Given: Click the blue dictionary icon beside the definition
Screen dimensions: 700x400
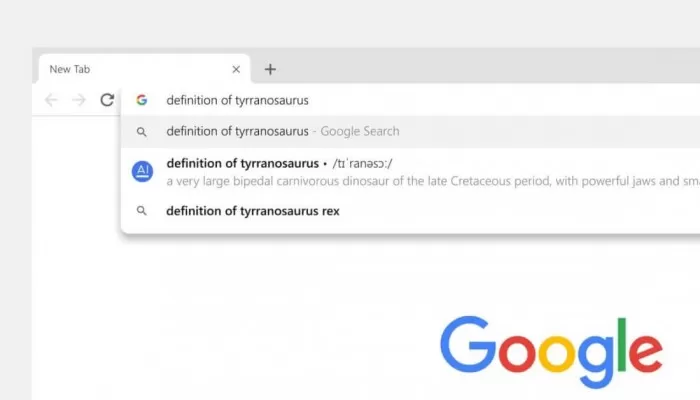Looking at the screenshot, I should [142, 171].
